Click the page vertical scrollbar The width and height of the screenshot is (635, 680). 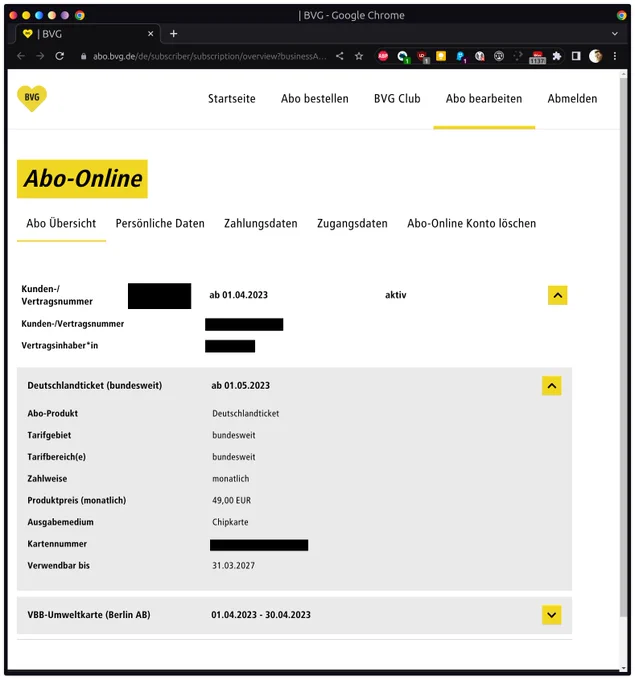coord(623,347)
